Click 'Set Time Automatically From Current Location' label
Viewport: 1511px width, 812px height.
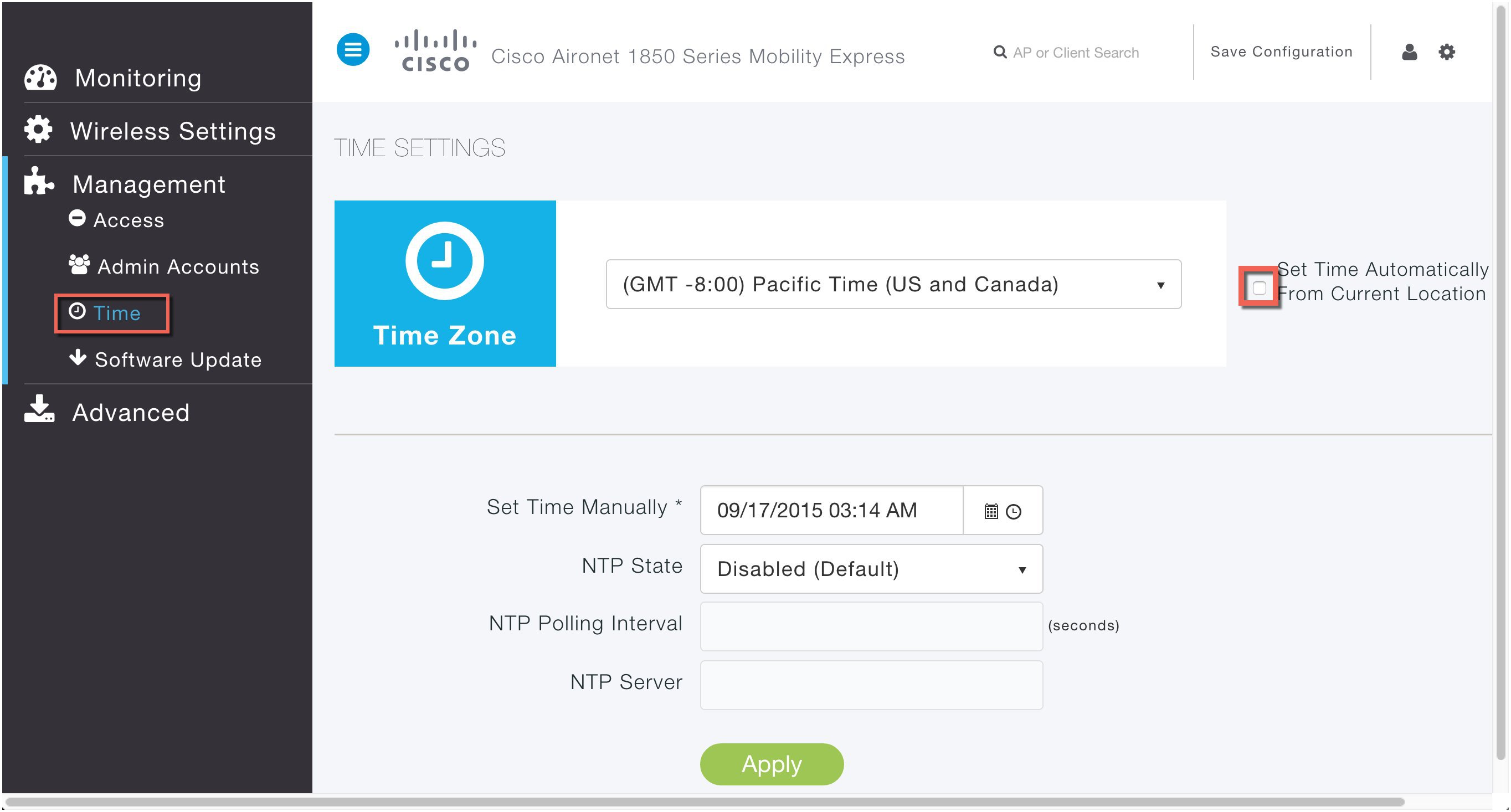1382,281
